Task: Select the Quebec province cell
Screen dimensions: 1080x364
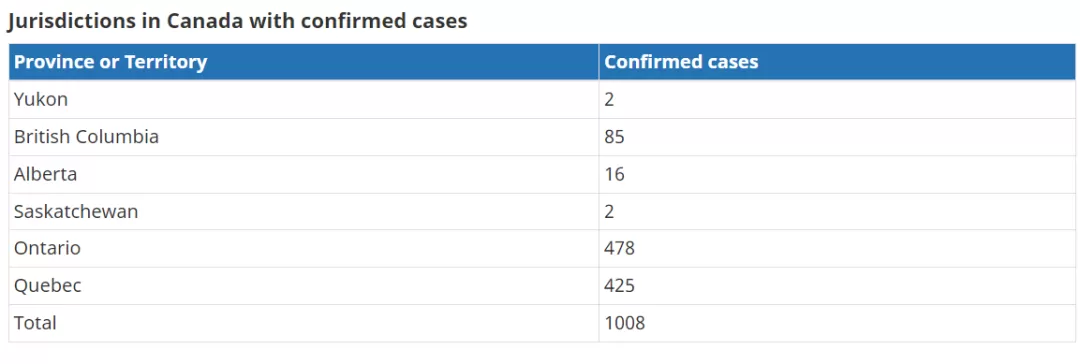Action: 304,285
